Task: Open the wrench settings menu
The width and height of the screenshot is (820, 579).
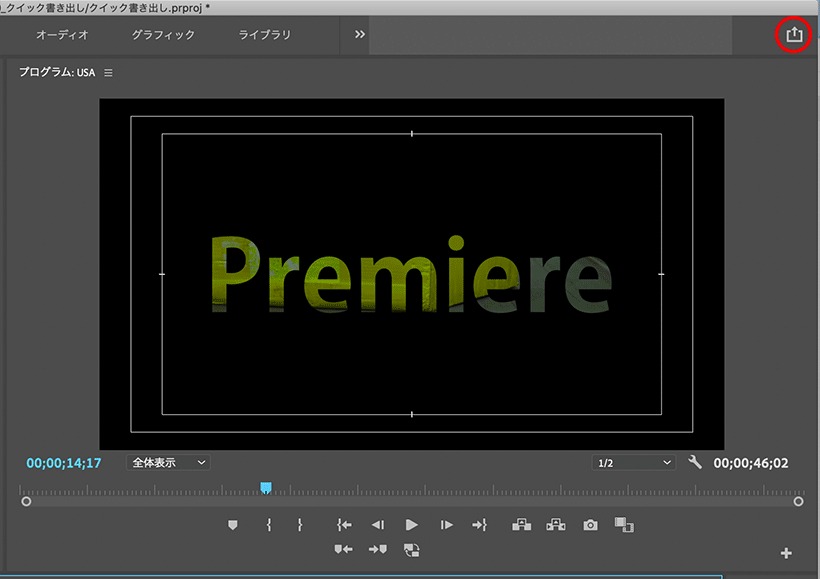Action: pos(695,462)
